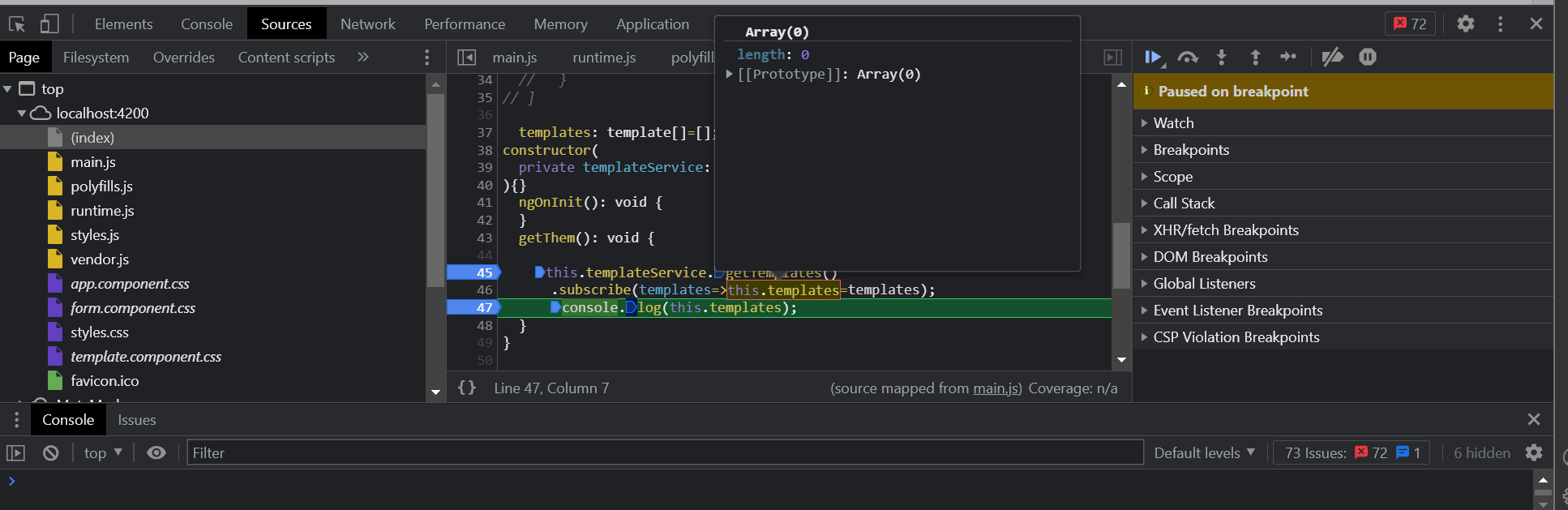Pretty print the source file
1568x510 pixels.
[x=467, y=388]
